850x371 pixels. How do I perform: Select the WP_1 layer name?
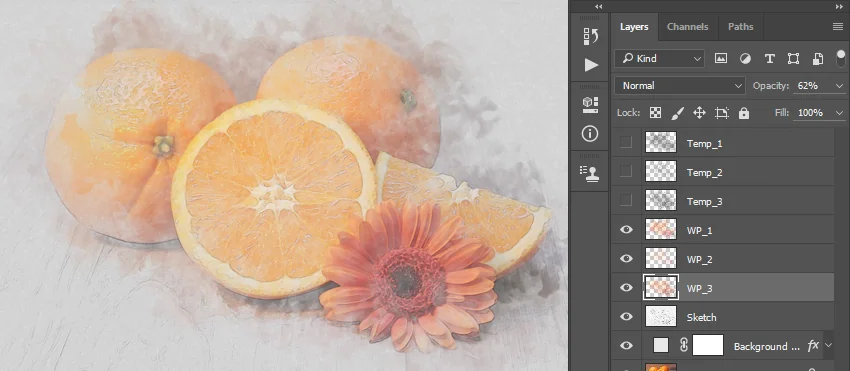[699, 231]
